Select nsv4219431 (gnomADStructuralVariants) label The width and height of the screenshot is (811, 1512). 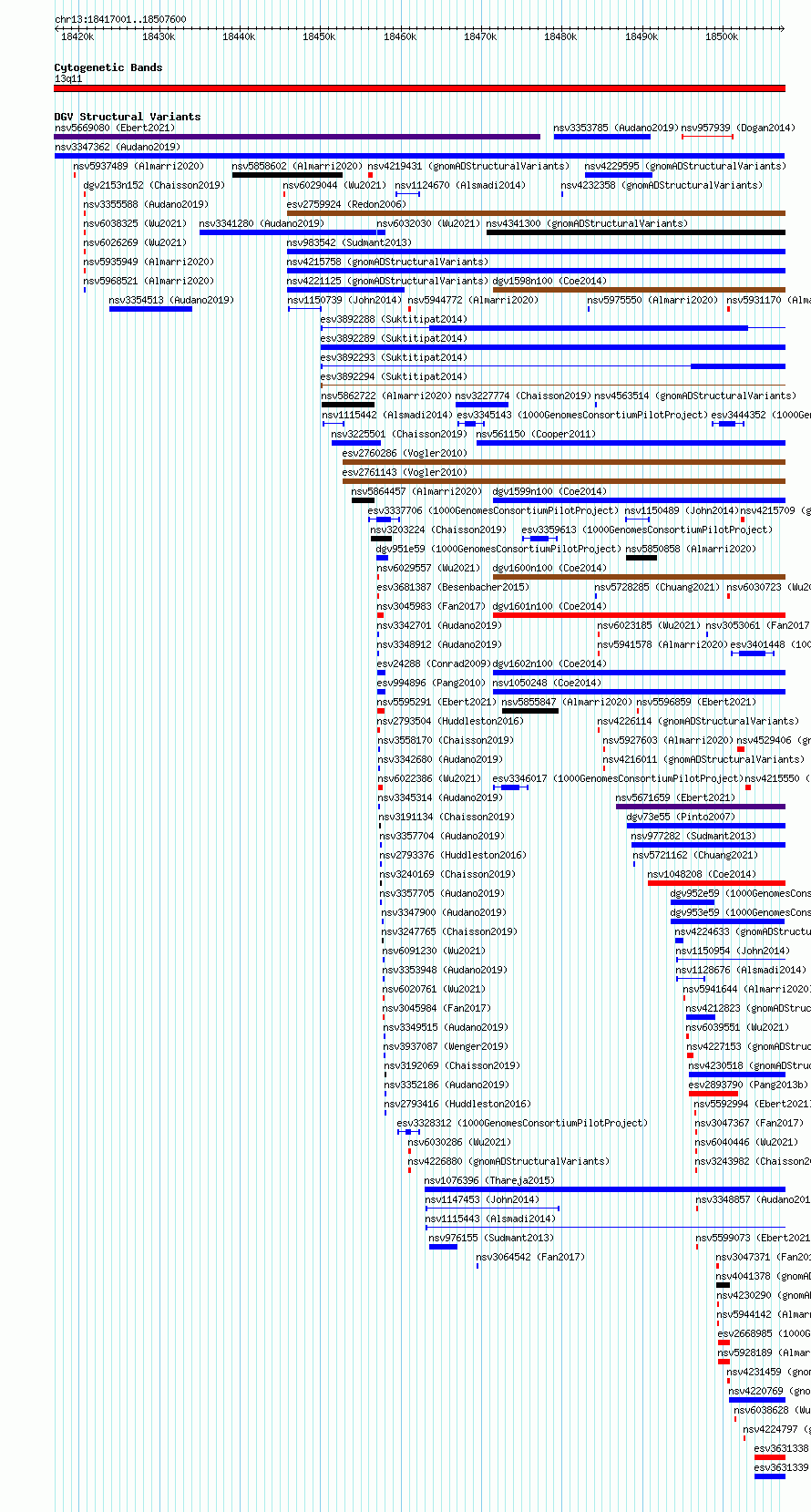point(468,166)
